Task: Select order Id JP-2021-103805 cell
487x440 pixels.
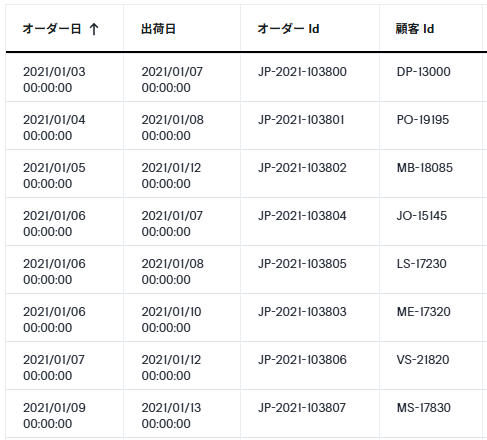Action: coord(310,270)
